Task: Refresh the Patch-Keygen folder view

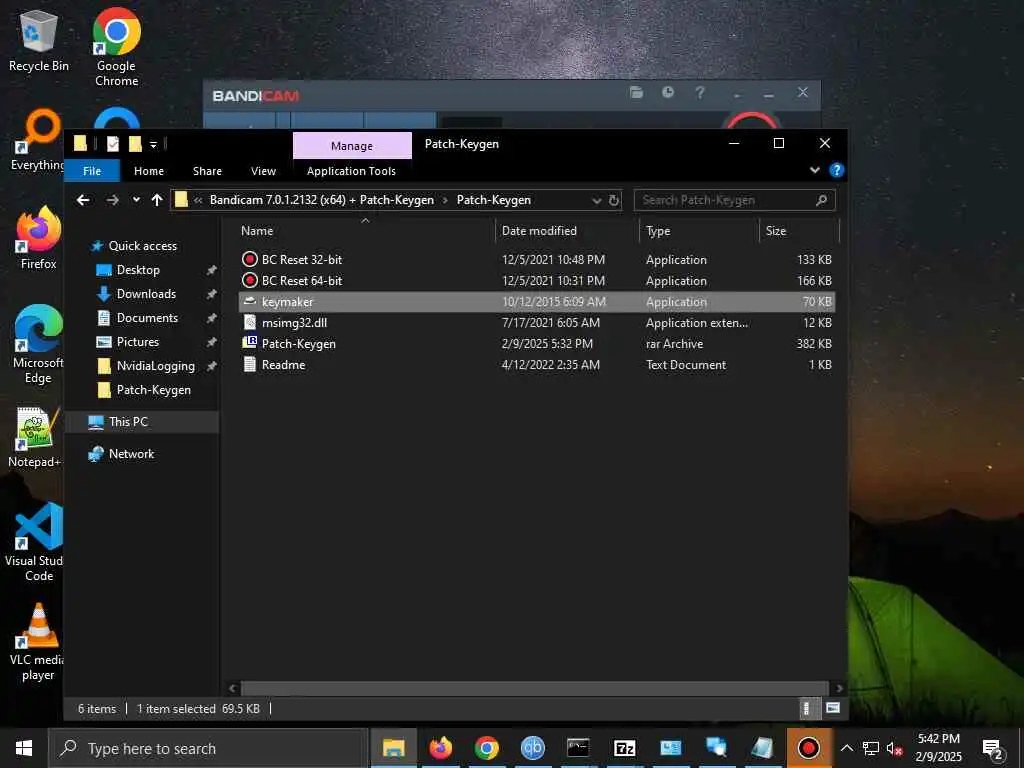Action: (613, 200)
